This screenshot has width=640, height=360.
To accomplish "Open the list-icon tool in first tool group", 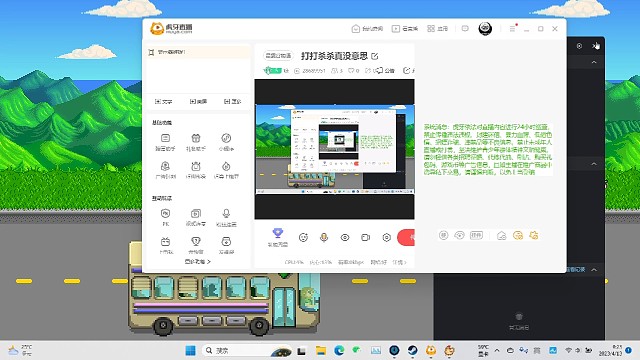I will 165,142.
